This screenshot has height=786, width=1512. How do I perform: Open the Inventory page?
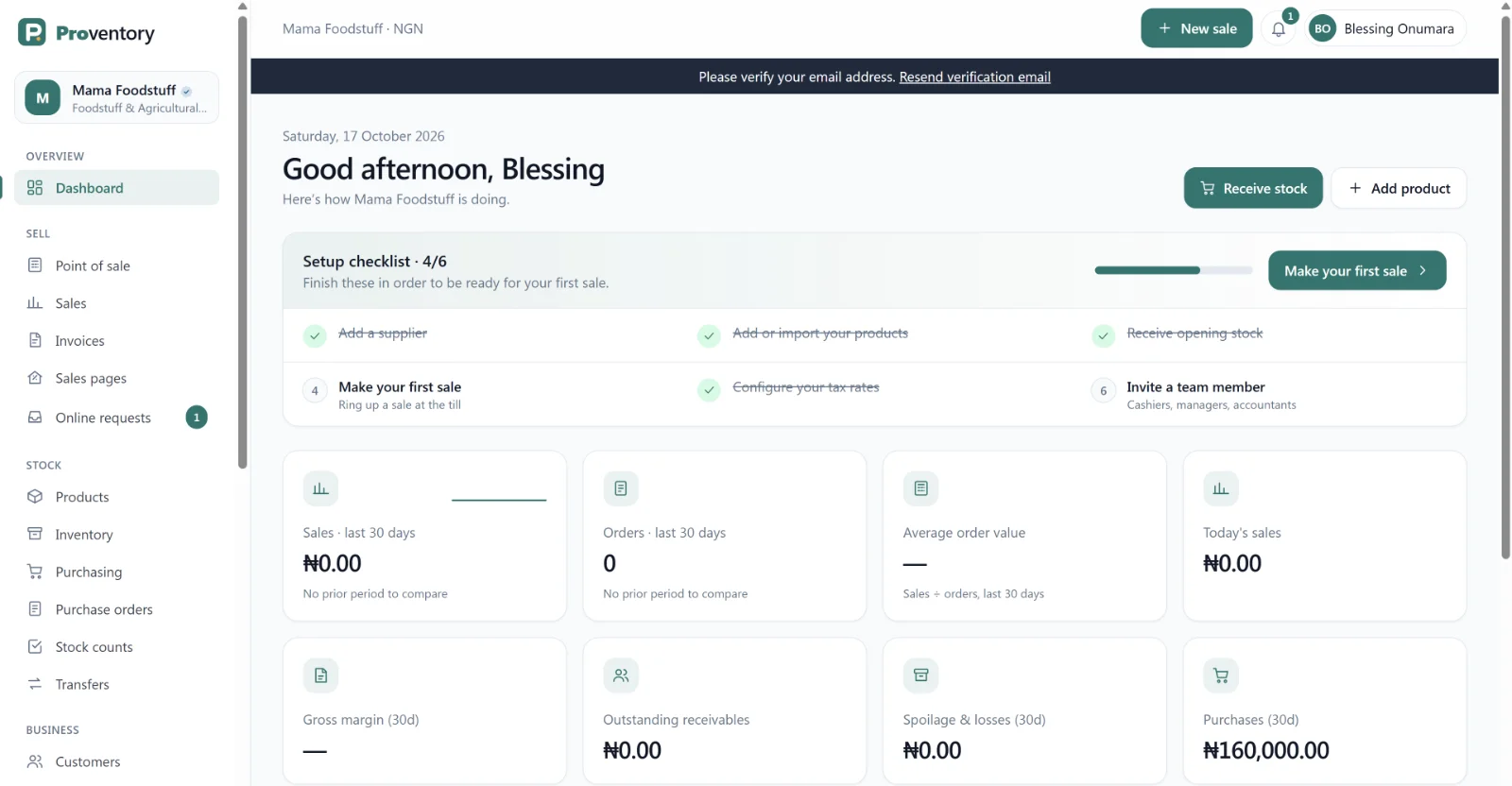coord(116,535)
